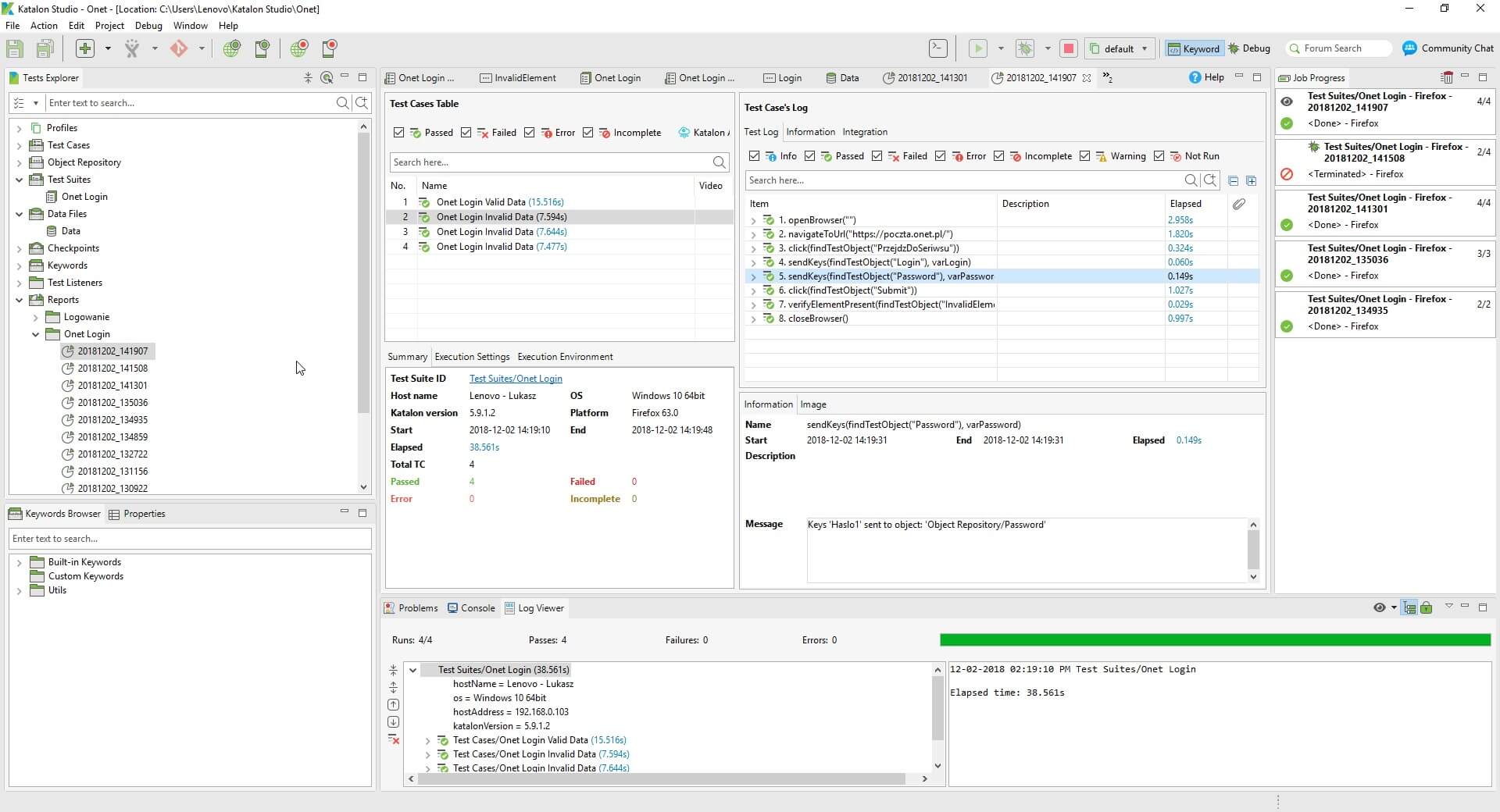Expand the Test Cases folder
This screenshot has height=812, width=1500.
click(20, 145)
